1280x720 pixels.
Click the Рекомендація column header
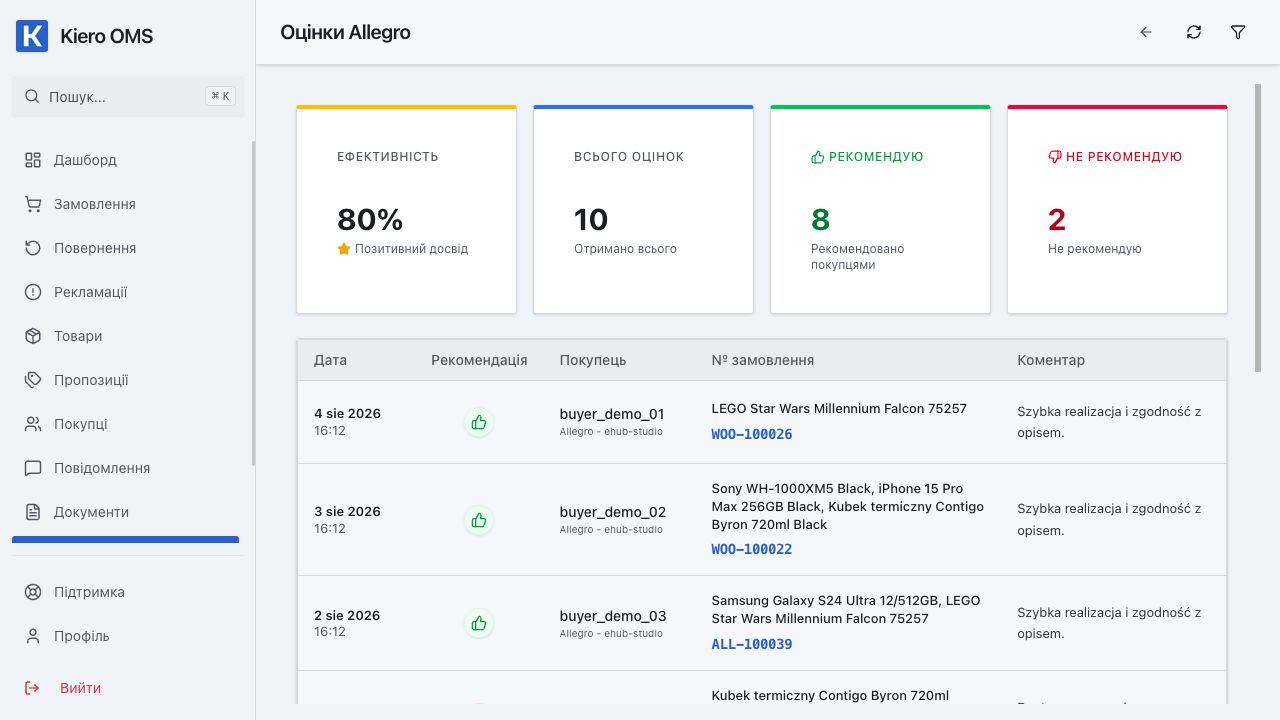(x=479, y=360)
